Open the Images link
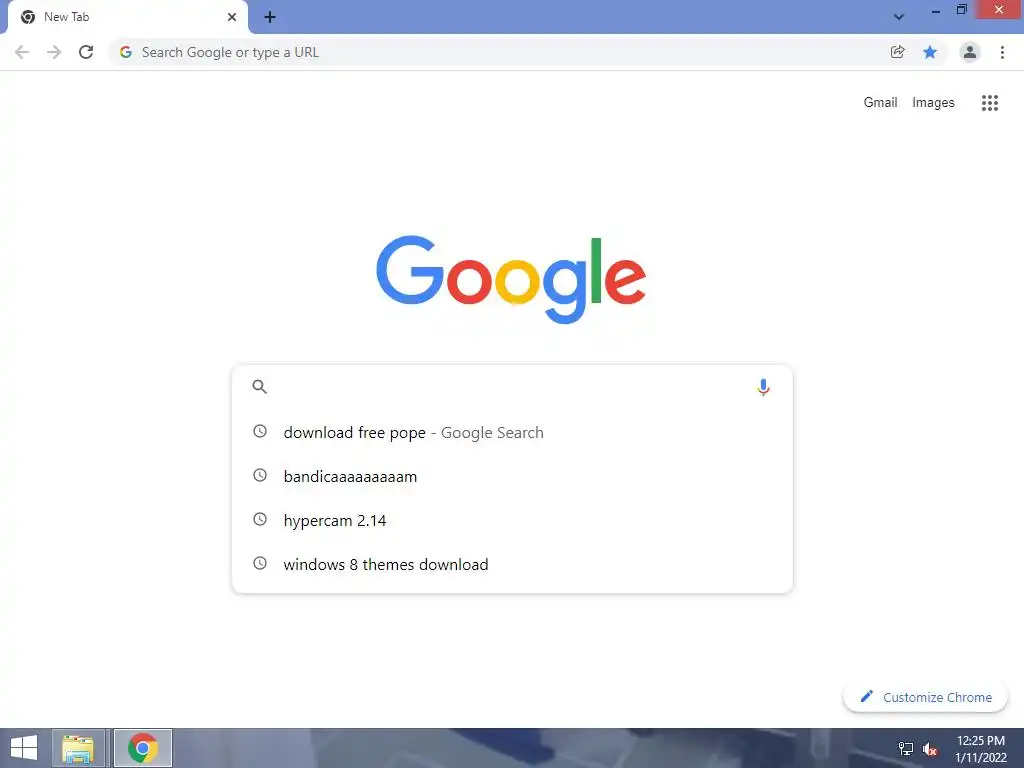This screenshot has height=768, width=1024. 933,103
